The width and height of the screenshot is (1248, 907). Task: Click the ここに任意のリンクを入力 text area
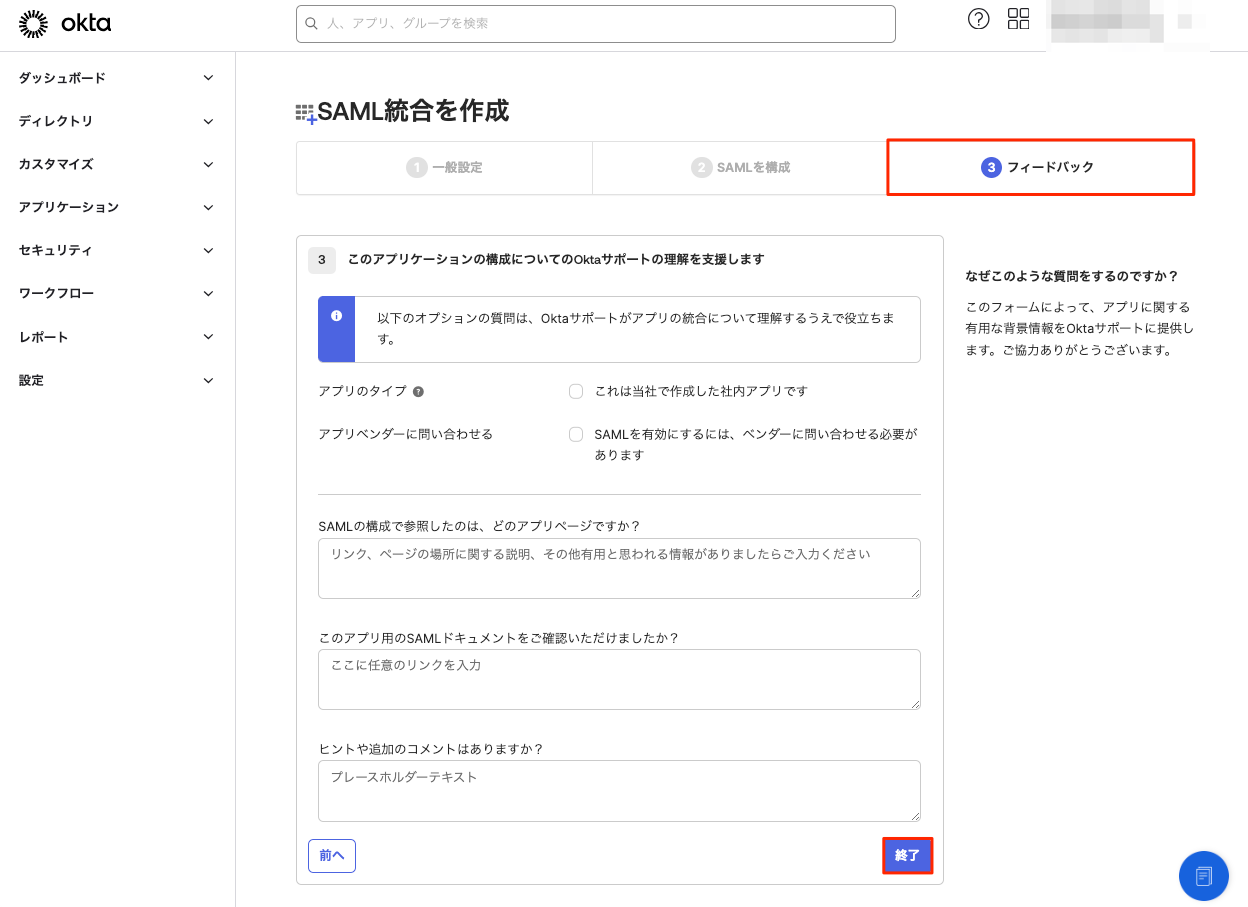pos(619,679)
